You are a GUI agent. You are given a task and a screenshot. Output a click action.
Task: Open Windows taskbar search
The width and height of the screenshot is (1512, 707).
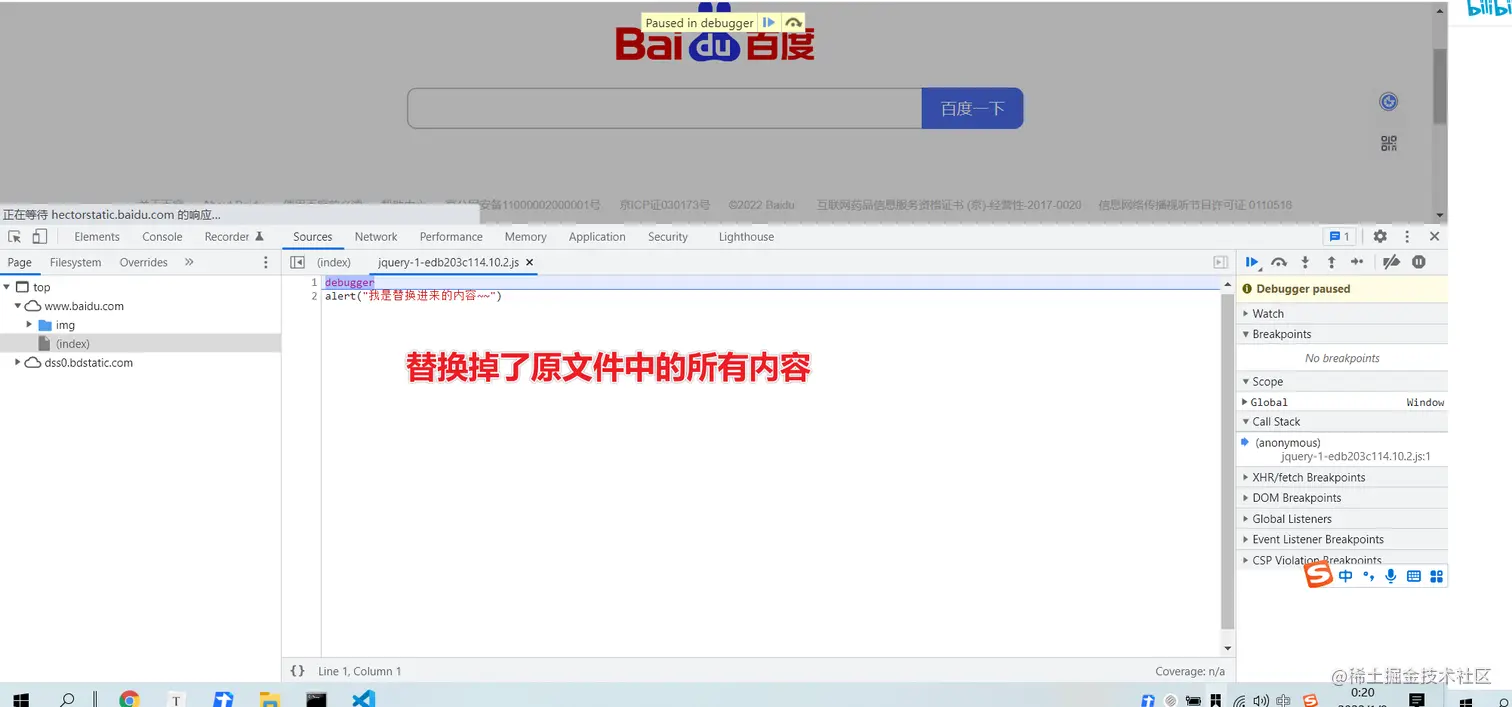point(67,700)
